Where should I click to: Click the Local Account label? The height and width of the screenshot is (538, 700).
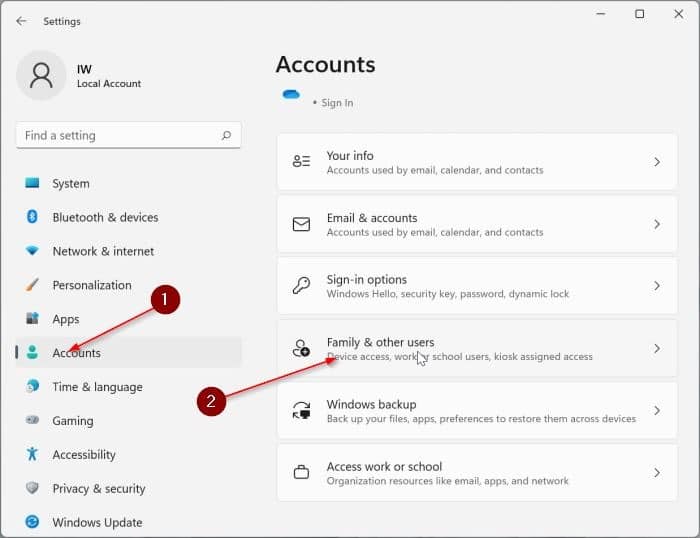click(109, 83)
